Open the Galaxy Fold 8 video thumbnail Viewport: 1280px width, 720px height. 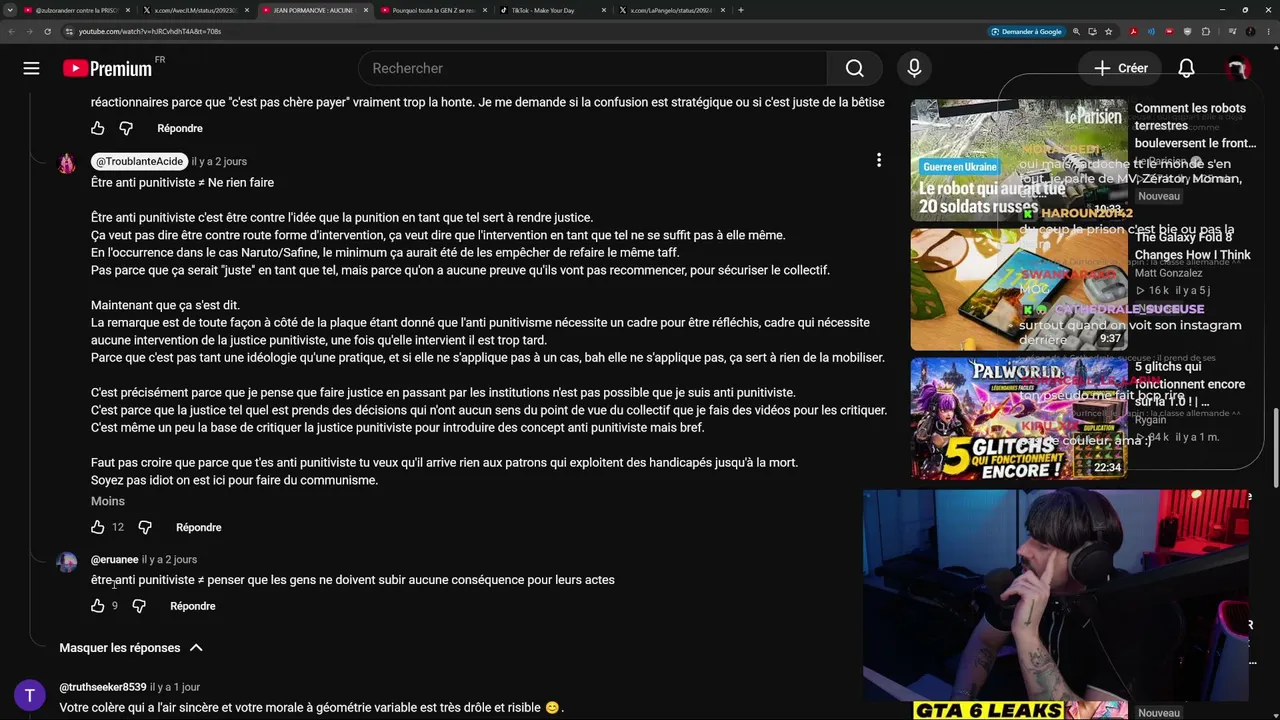point(1018,289)
